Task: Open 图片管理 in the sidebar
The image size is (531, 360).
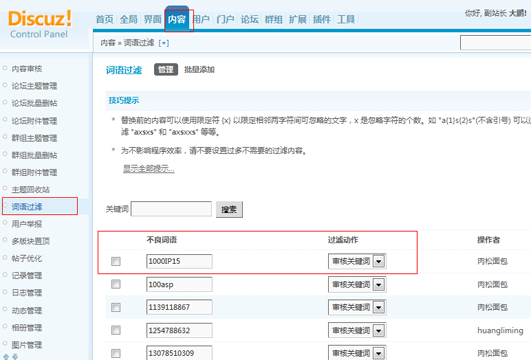Action: 27,345
